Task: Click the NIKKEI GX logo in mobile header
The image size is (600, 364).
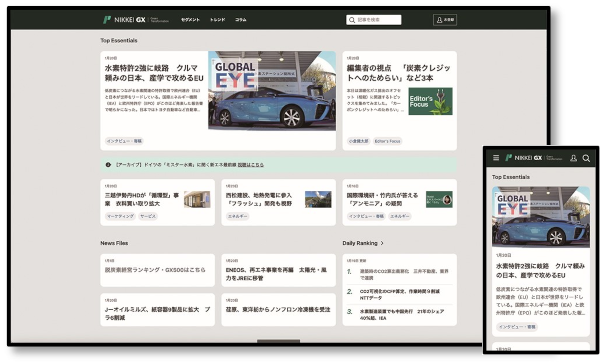Action: click(534, 158)
